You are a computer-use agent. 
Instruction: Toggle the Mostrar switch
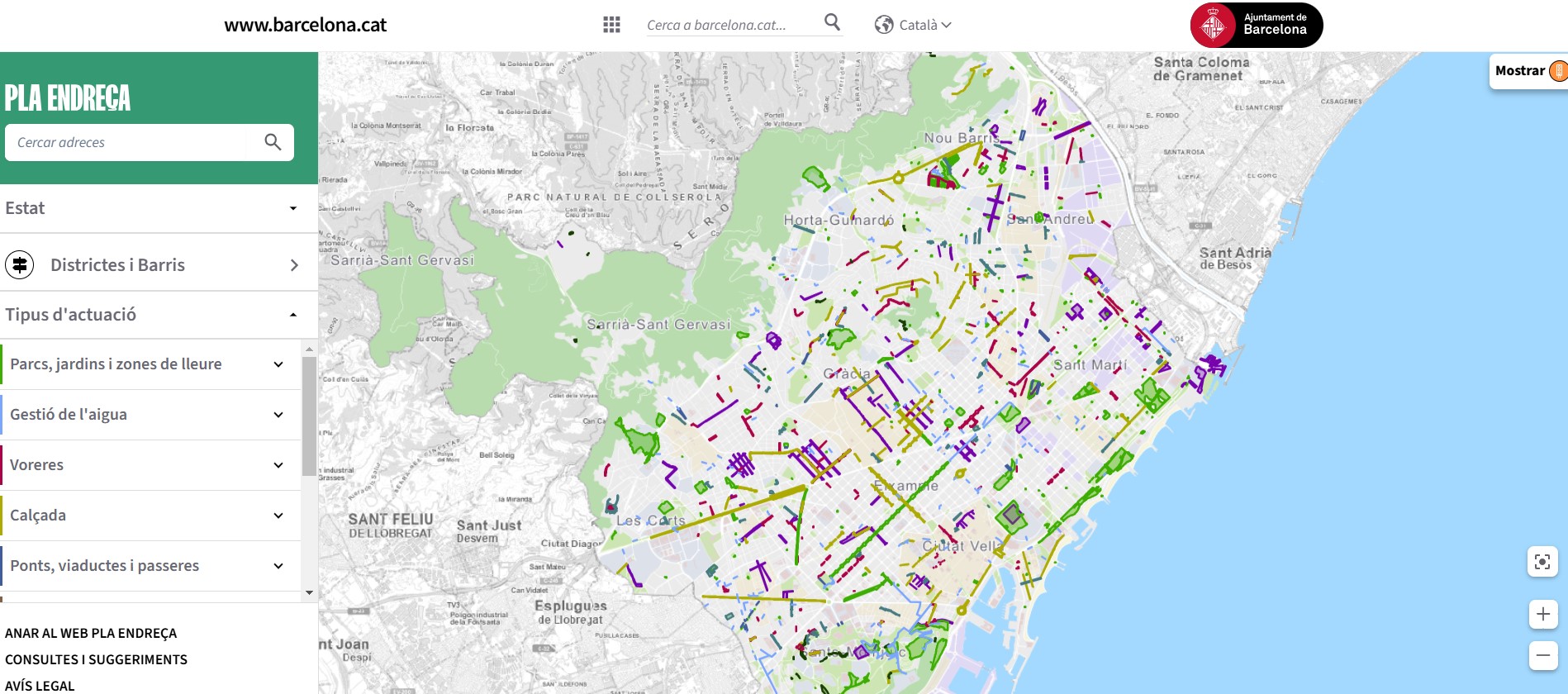coord(1557,71)
